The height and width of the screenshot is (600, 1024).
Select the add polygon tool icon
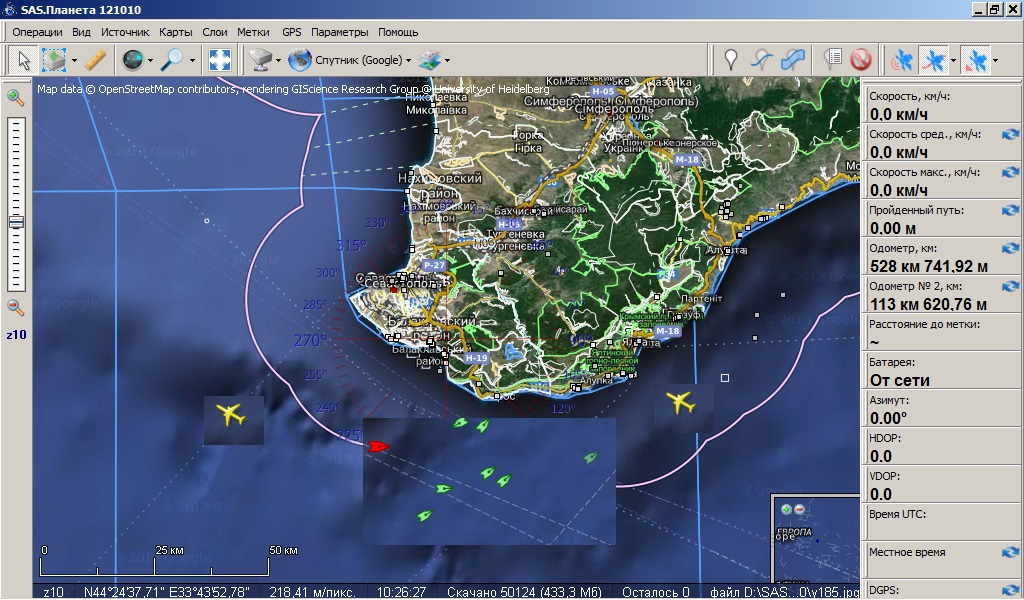(793, 60)
